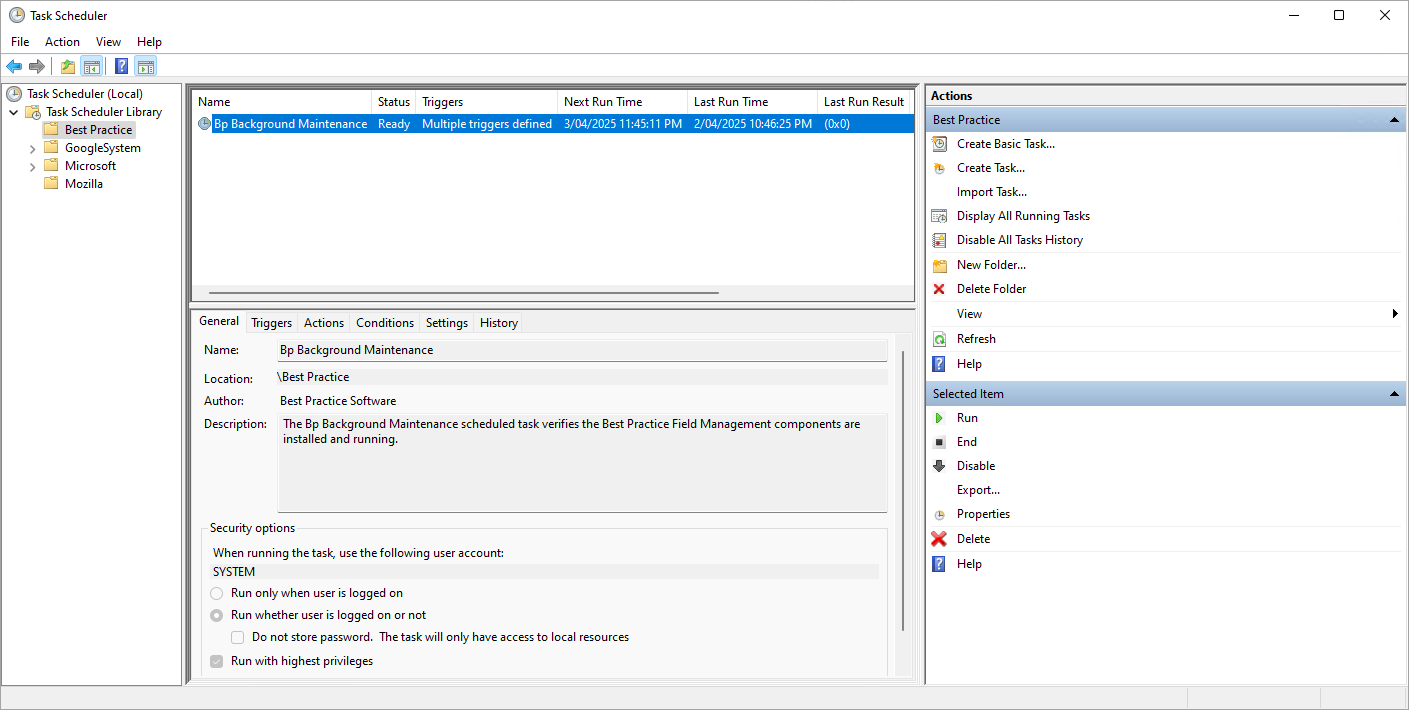Click the Properties action link
The height and width of the screenshot is (710, 1409).
pyautogui.click(x=983, y=514)
